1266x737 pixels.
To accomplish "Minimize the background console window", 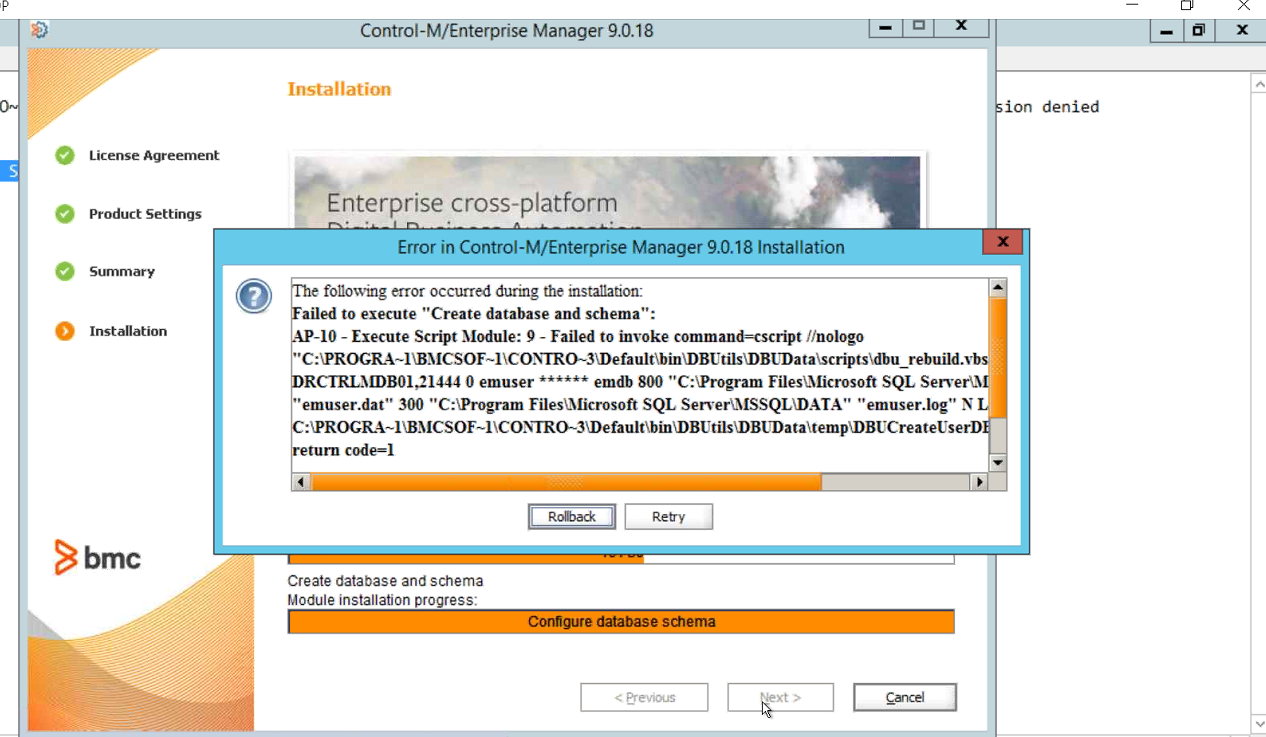I will tap(1166, 31).
